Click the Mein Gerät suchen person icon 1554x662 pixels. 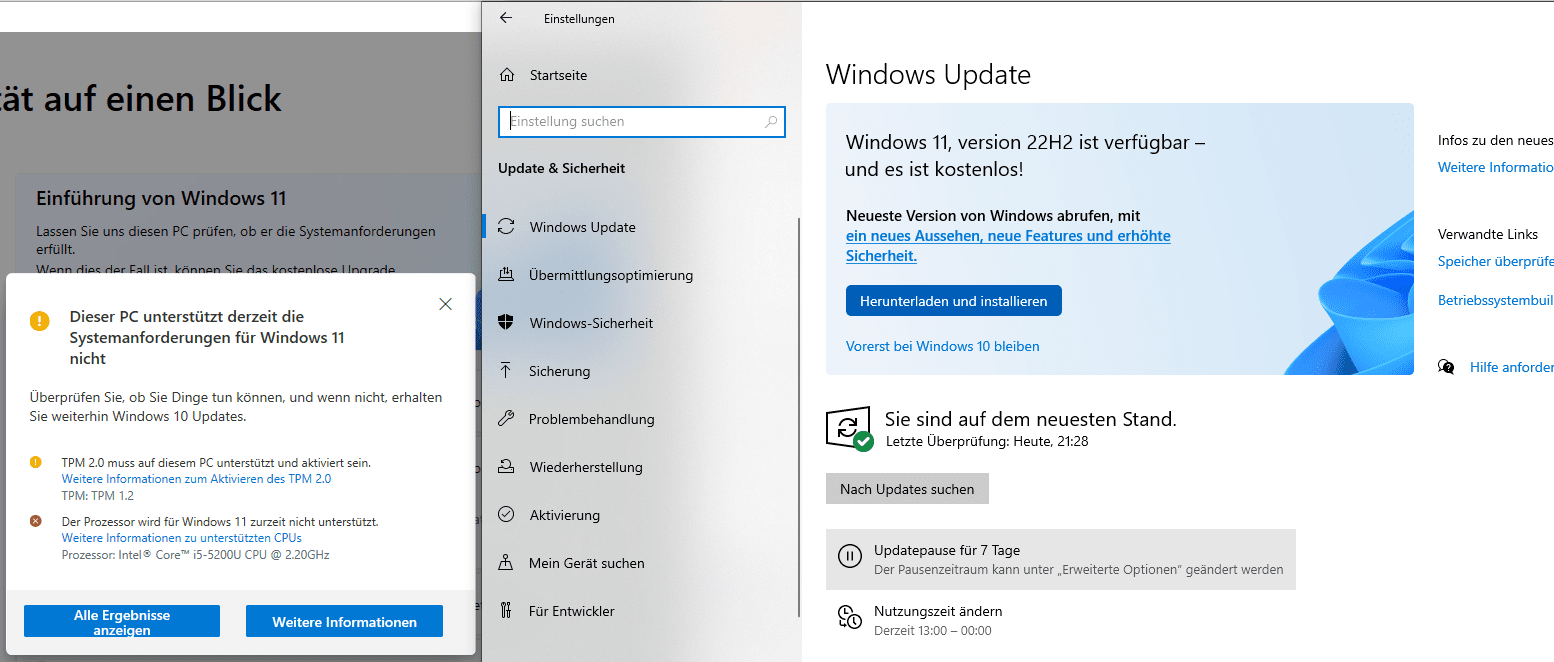point(506,563)
